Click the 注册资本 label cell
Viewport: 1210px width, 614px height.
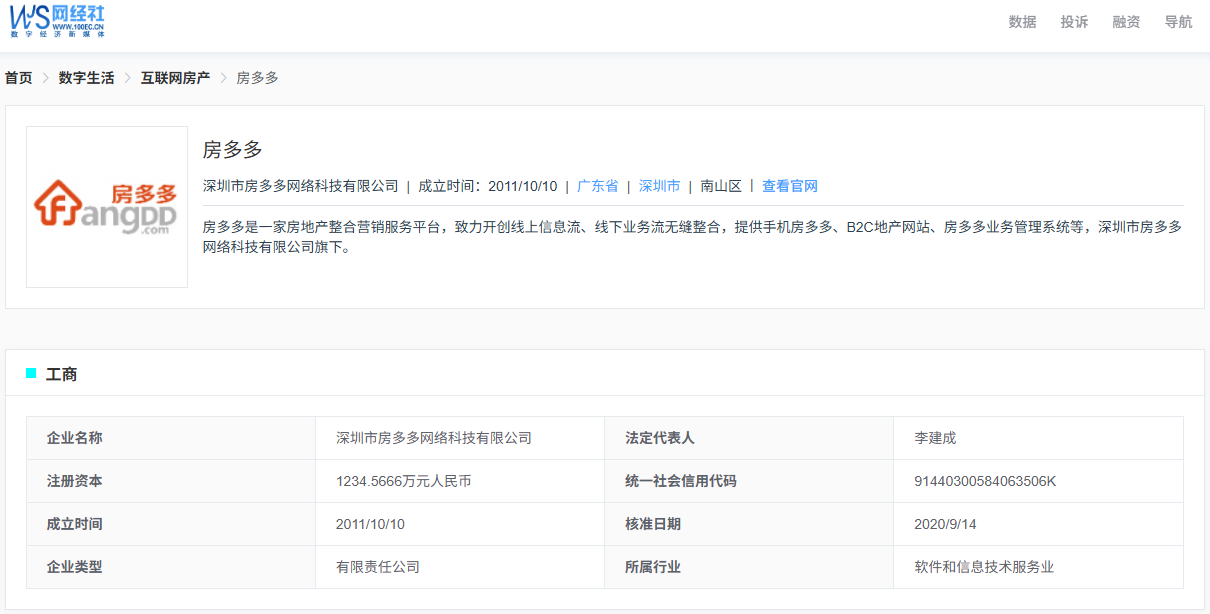click(x=171, y=481)
